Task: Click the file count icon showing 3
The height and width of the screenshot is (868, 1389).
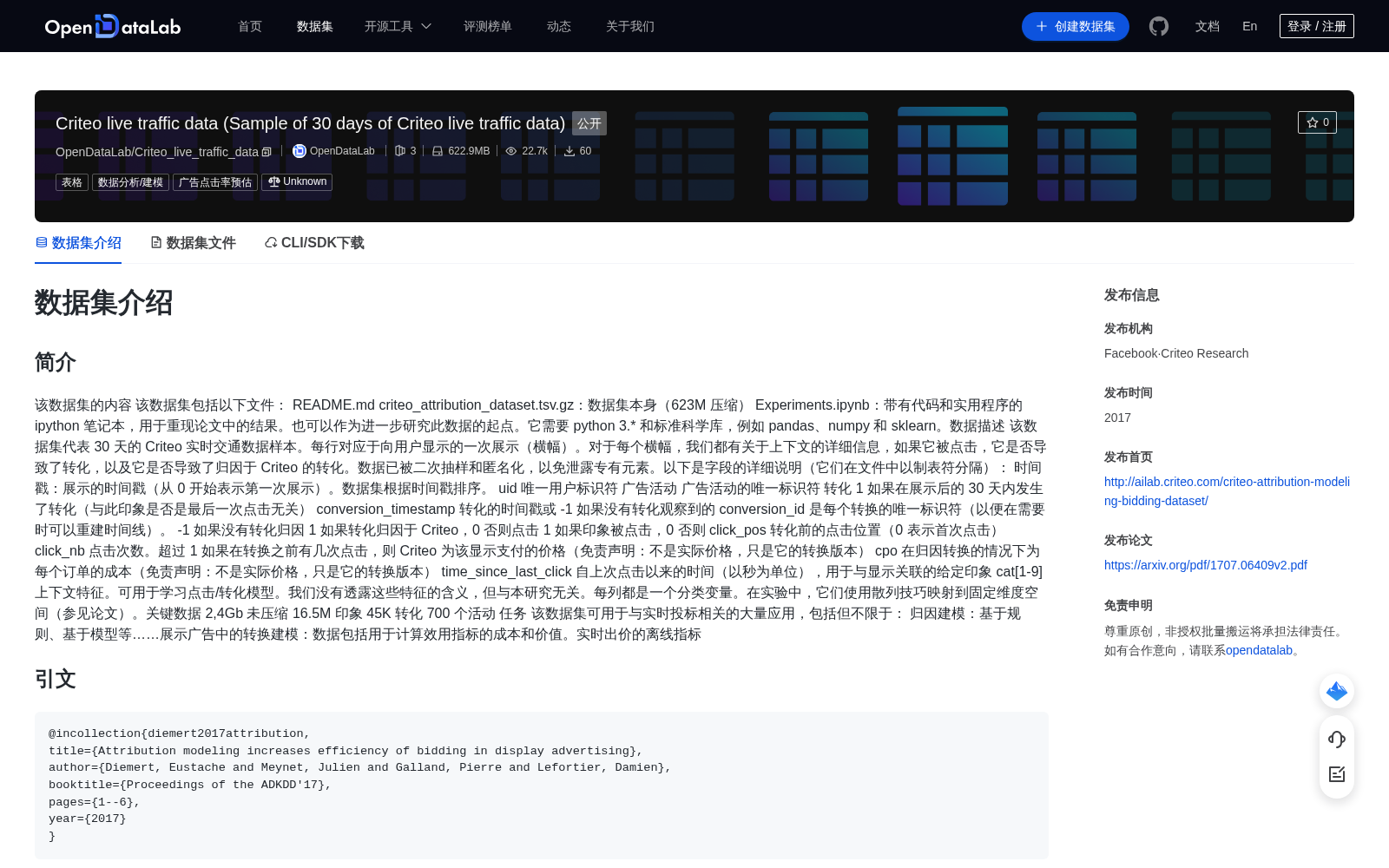Action: [400, 151]
